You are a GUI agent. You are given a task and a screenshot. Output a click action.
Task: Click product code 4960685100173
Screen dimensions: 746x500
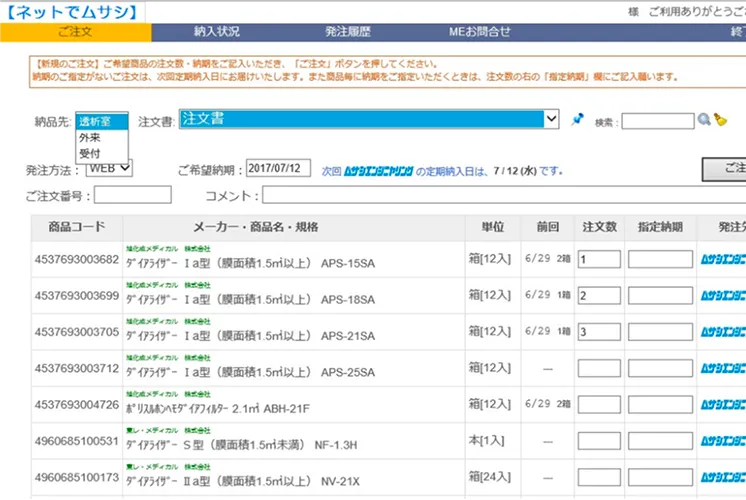(77, 477)
